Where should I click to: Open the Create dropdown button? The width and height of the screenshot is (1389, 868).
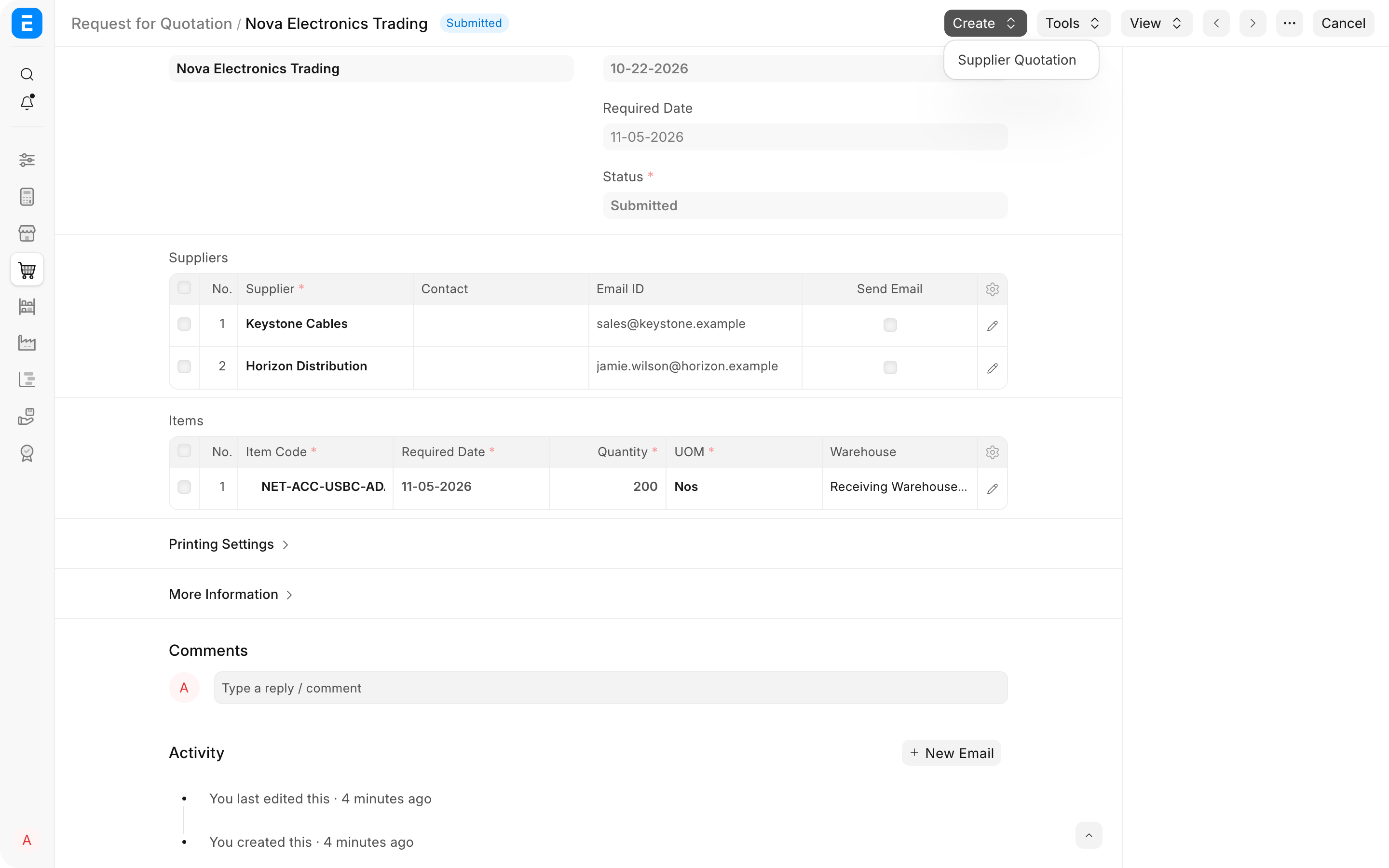pyautogui.click(x=985, y=24)
